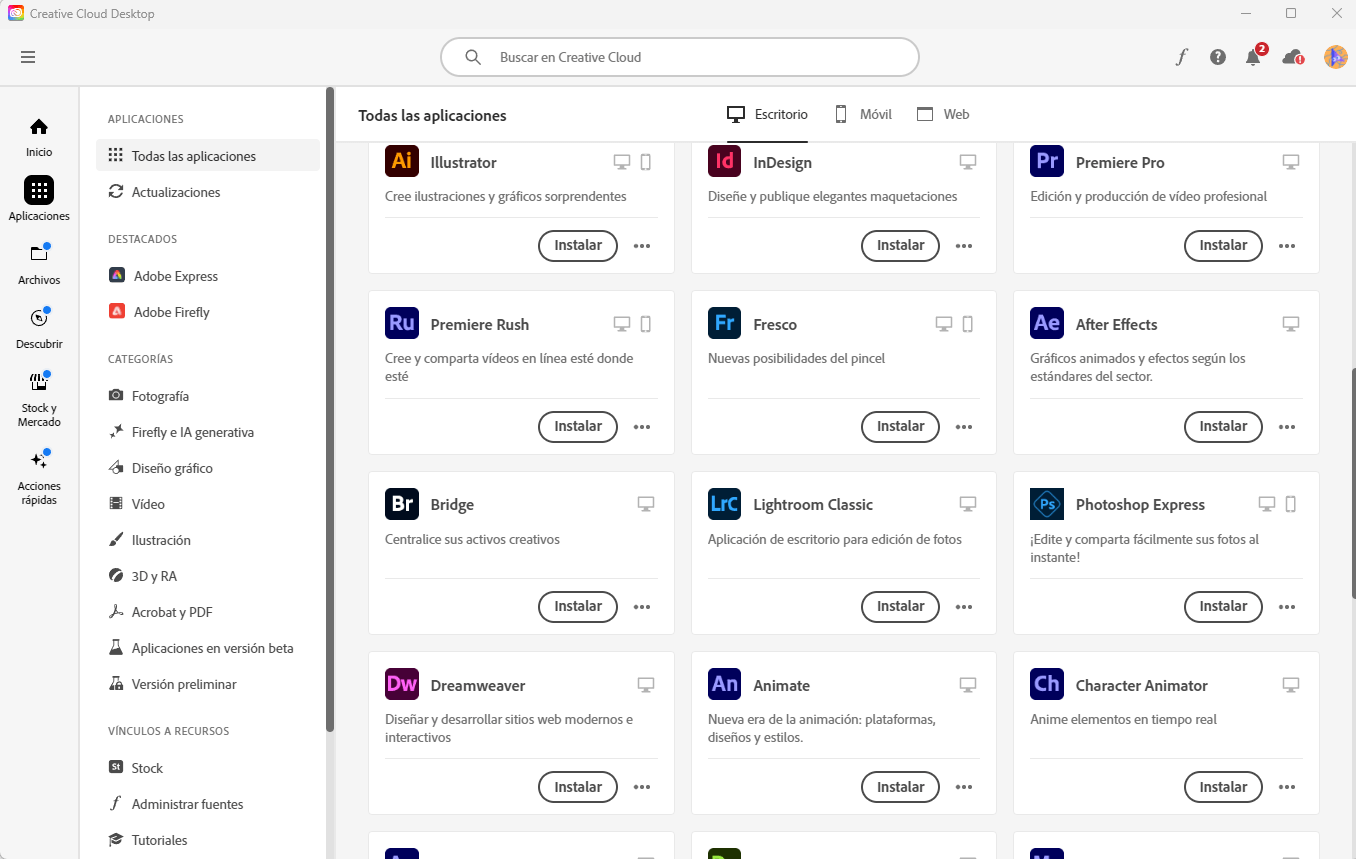
Task: Open Archivos in the left rail
Action: point(39,264)
